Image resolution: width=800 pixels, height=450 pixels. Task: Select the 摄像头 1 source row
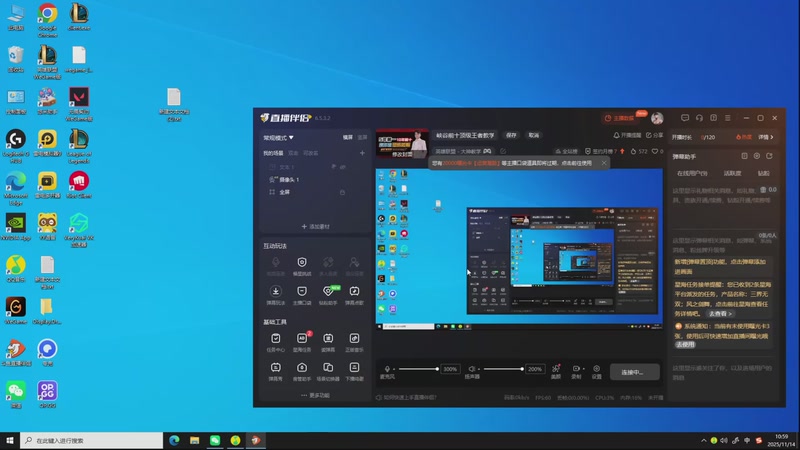pyautogui.click(x=315, y=180)
